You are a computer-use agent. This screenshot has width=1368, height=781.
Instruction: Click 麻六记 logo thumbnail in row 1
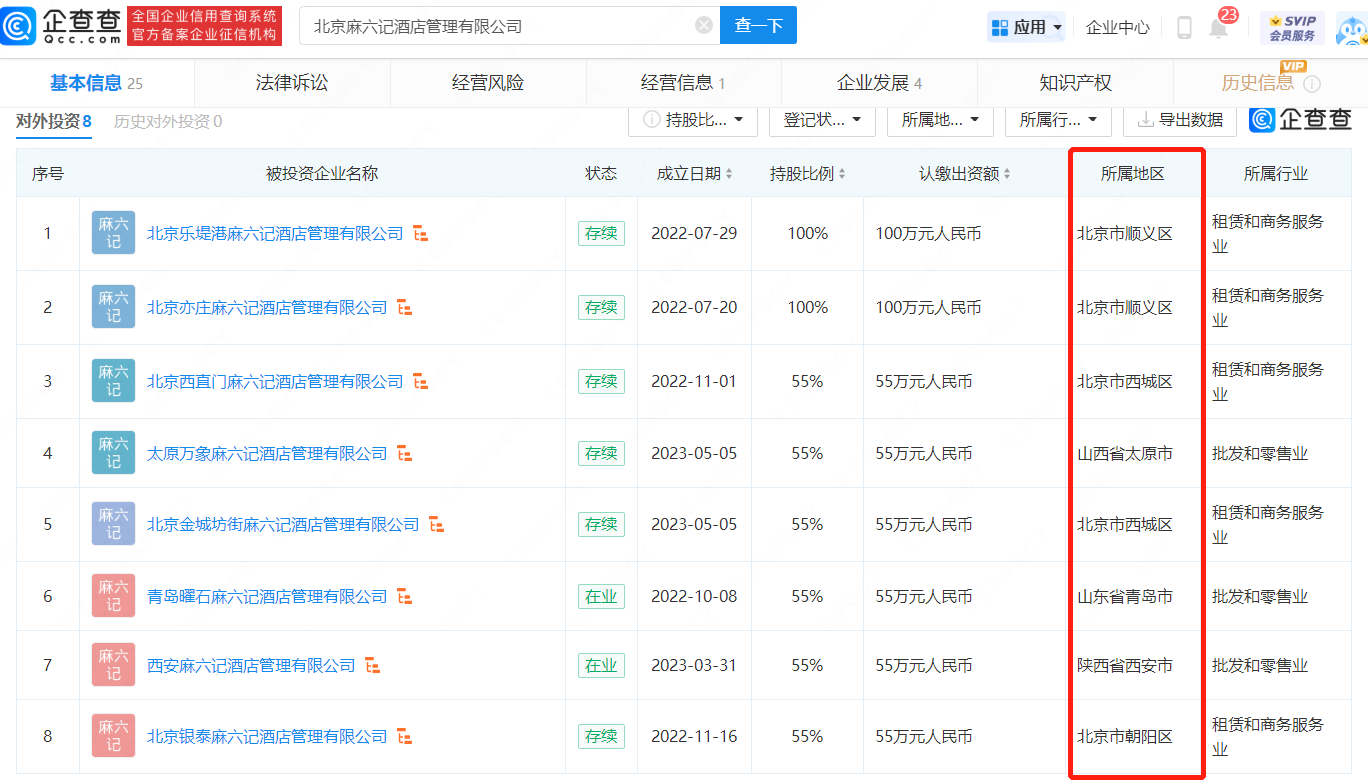click(x=113, y=233)
